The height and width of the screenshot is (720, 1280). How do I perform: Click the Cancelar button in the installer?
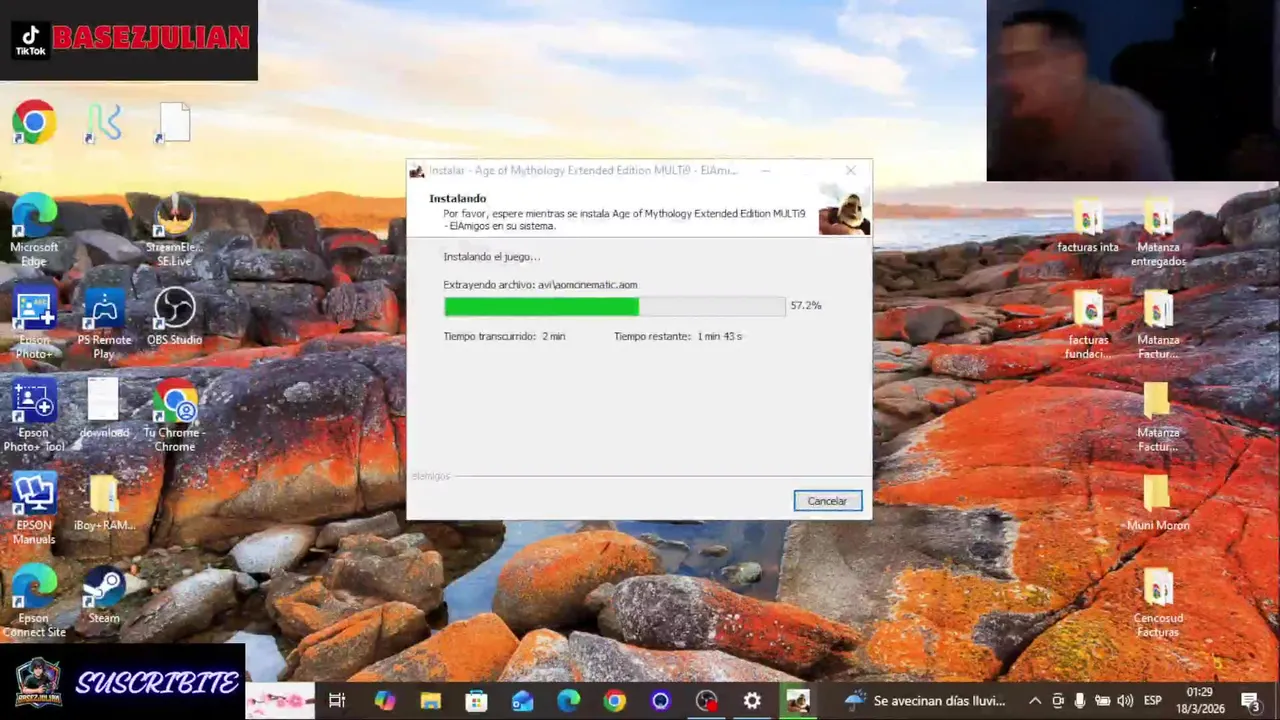pyautogui.click(x=827, y=501)
